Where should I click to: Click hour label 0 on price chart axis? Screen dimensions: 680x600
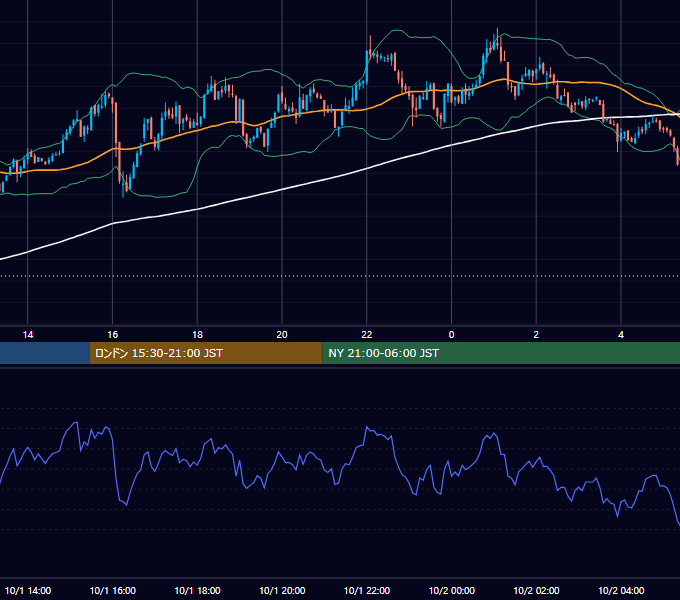(451, 335)
